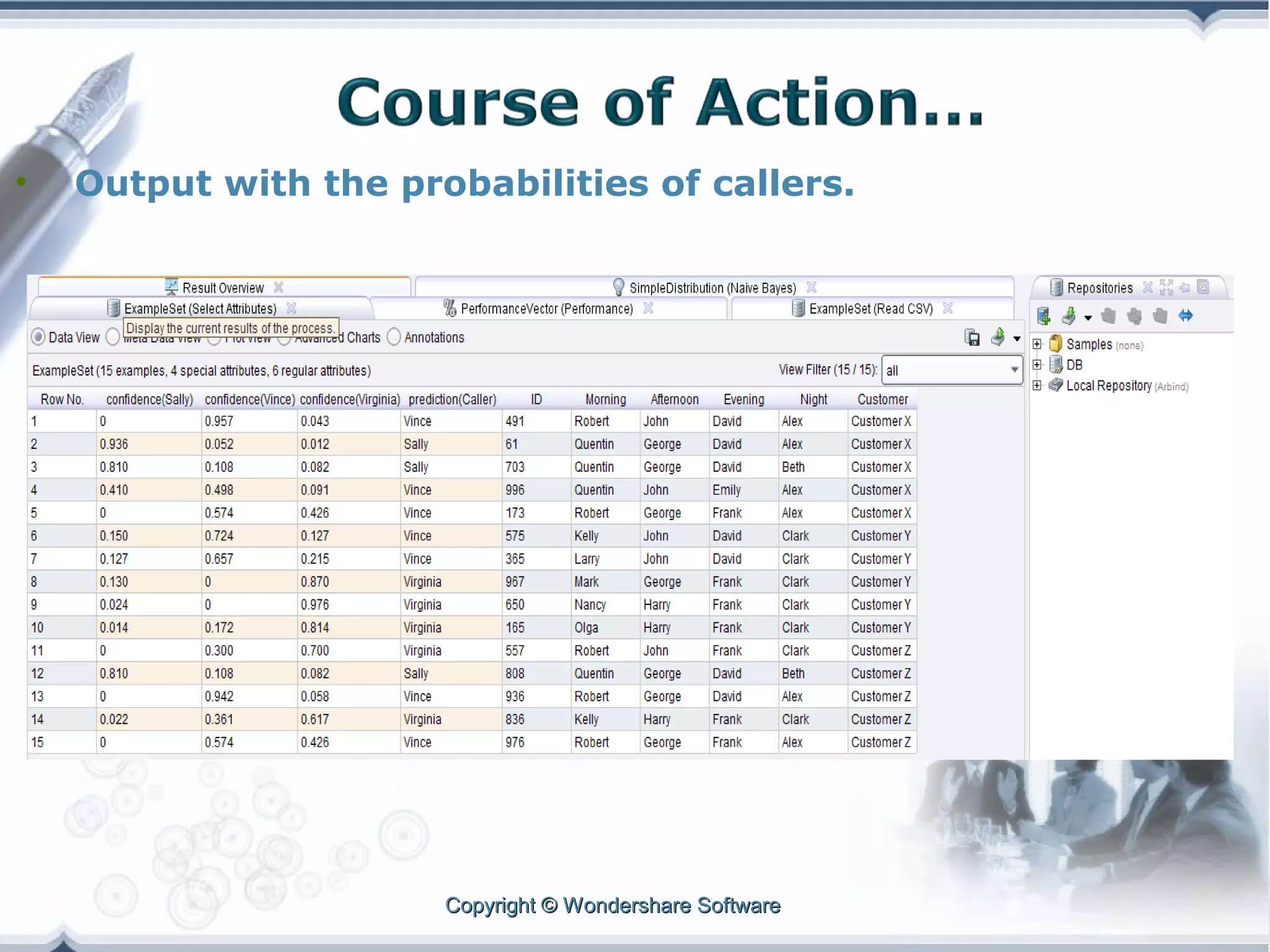Click Emily in the Evening column
The image size is (1270, 952).
744,490
